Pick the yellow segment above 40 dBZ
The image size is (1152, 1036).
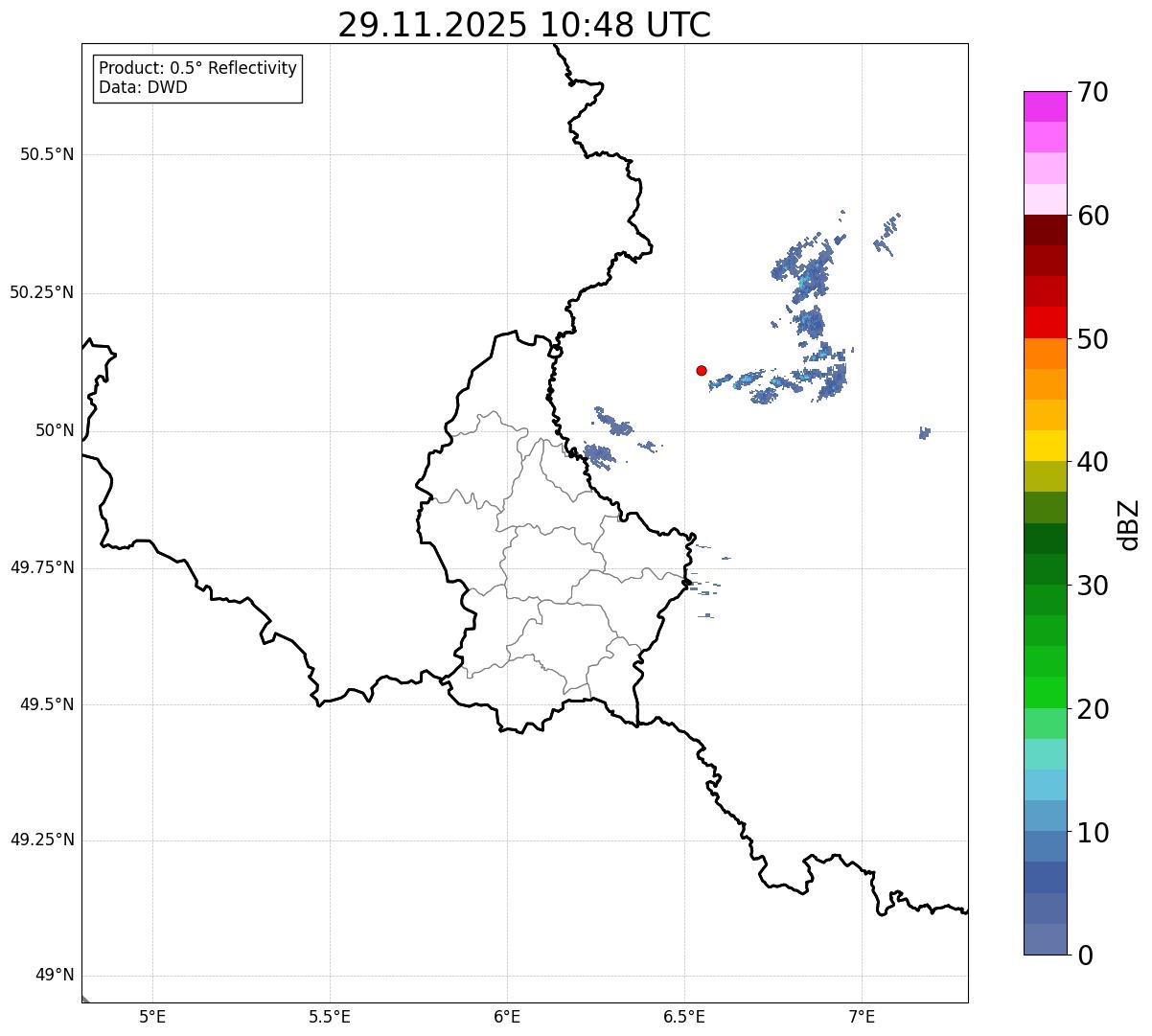click(1045, 446)
